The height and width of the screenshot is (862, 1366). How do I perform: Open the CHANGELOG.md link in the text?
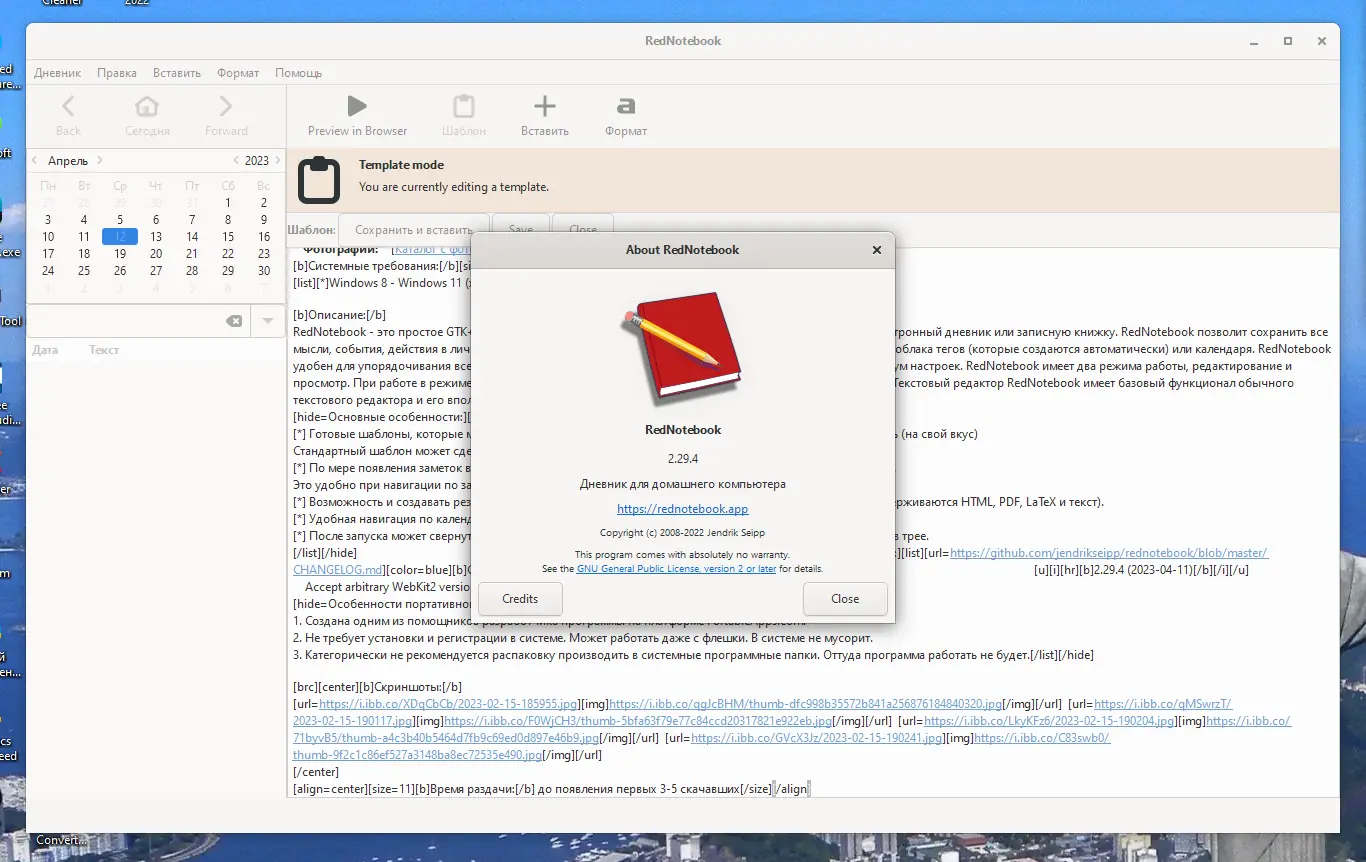click(x=338, y=570)
